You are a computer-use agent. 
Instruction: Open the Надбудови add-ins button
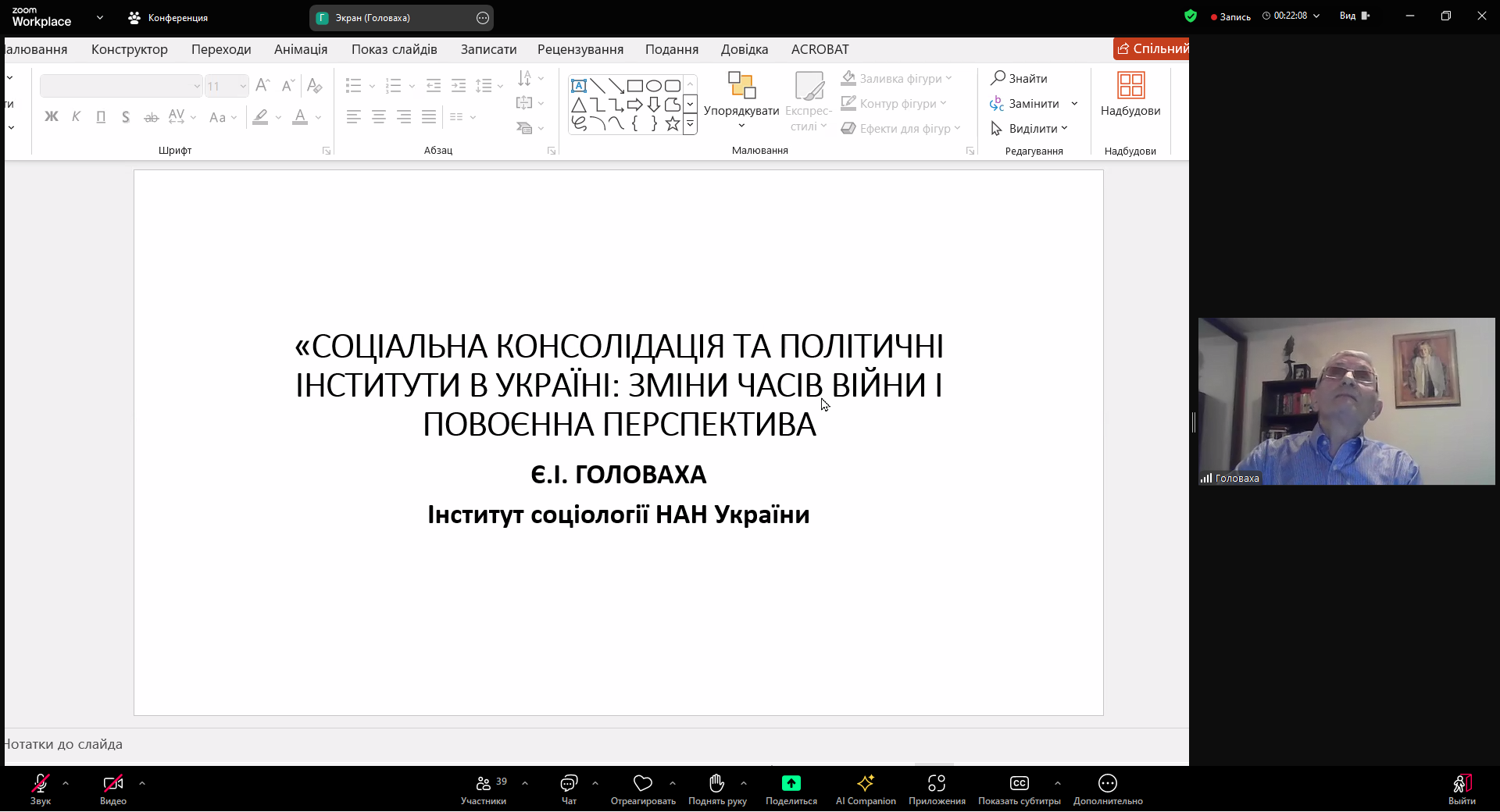(x=1130, y=95)
